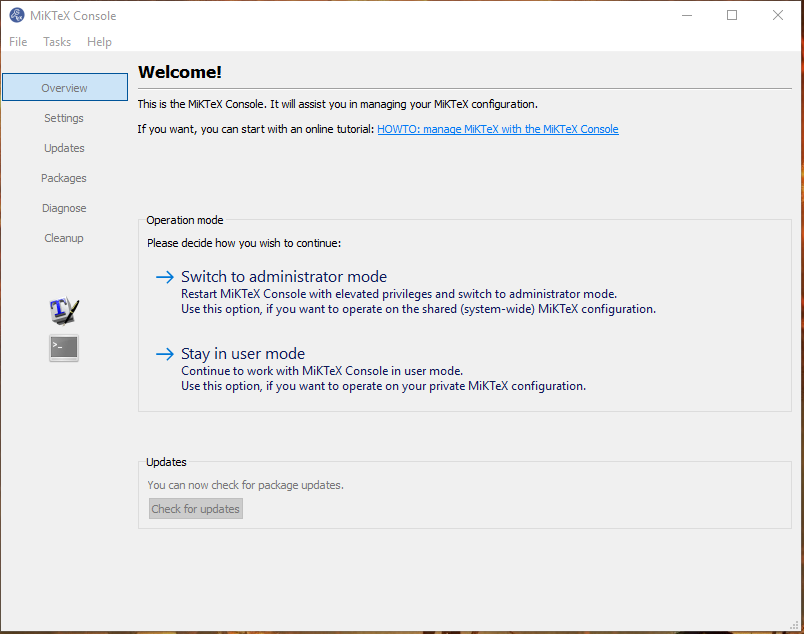Open the command prompt terminal icon

pyautogui.click(x=64, y=348)
